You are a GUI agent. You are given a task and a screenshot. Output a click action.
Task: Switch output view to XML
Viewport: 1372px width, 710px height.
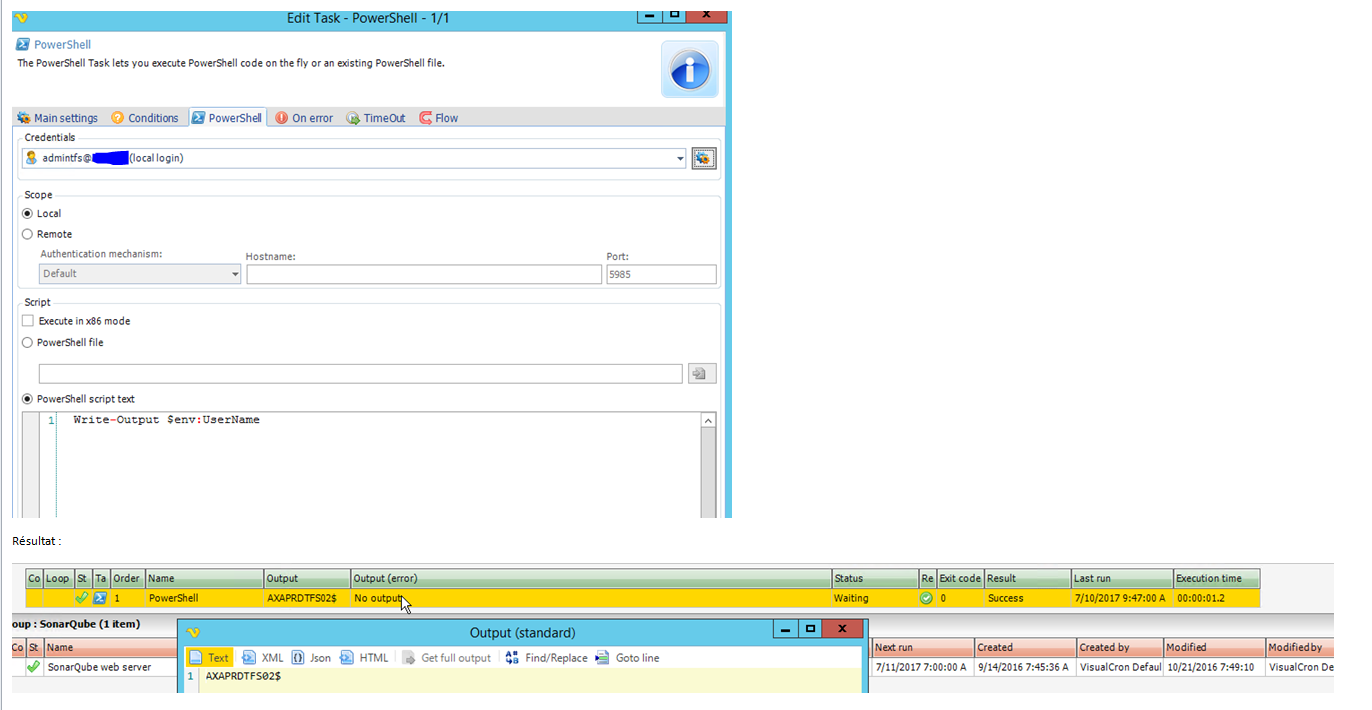click(263, 658)
